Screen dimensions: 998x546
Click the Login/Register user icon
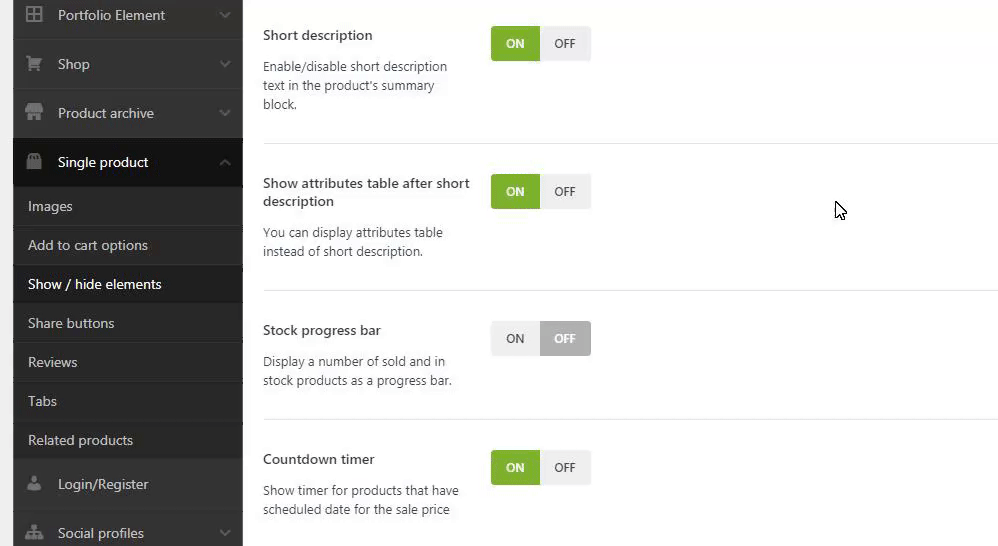click(x=34, y=484)
